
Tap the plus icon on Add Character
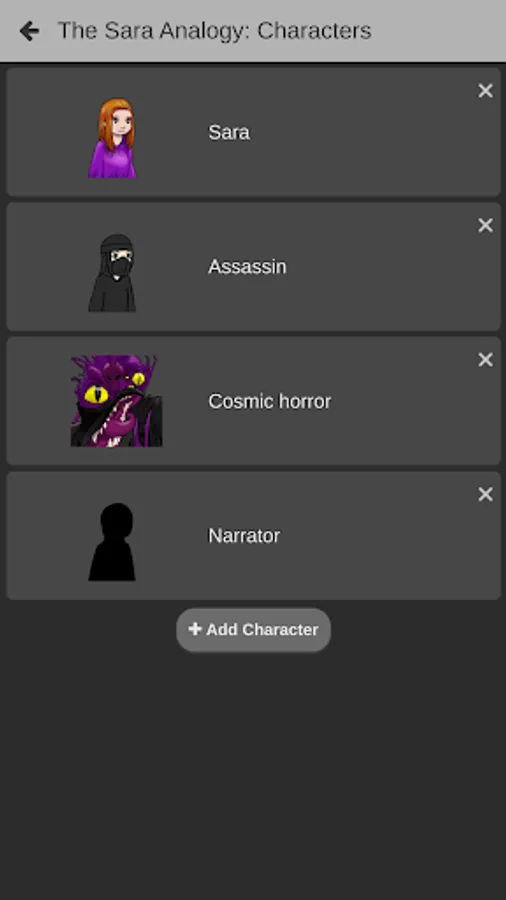[x=195, y=629]
